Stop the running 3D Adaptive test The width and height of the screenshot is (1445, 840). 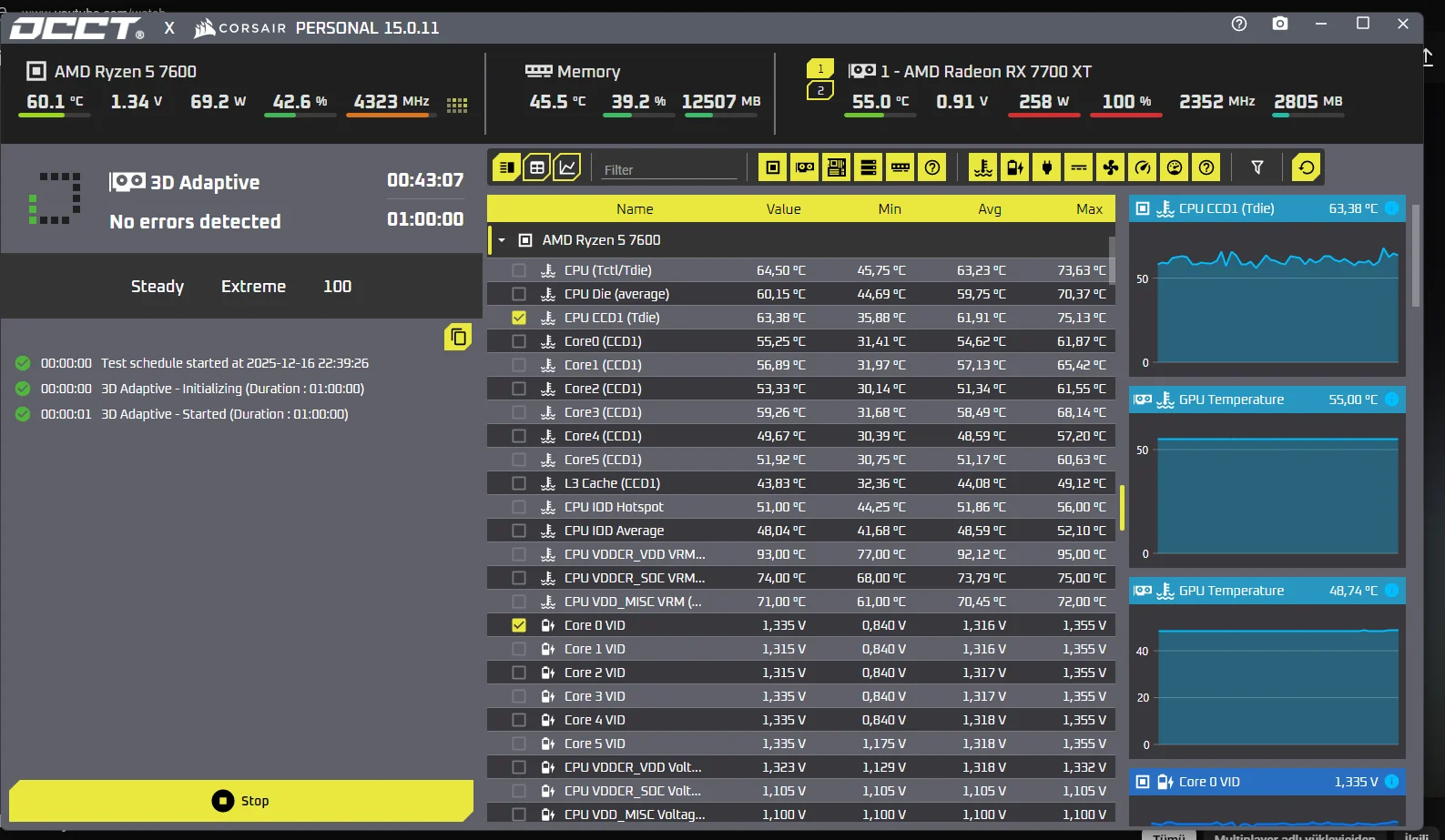pos(241,801)
